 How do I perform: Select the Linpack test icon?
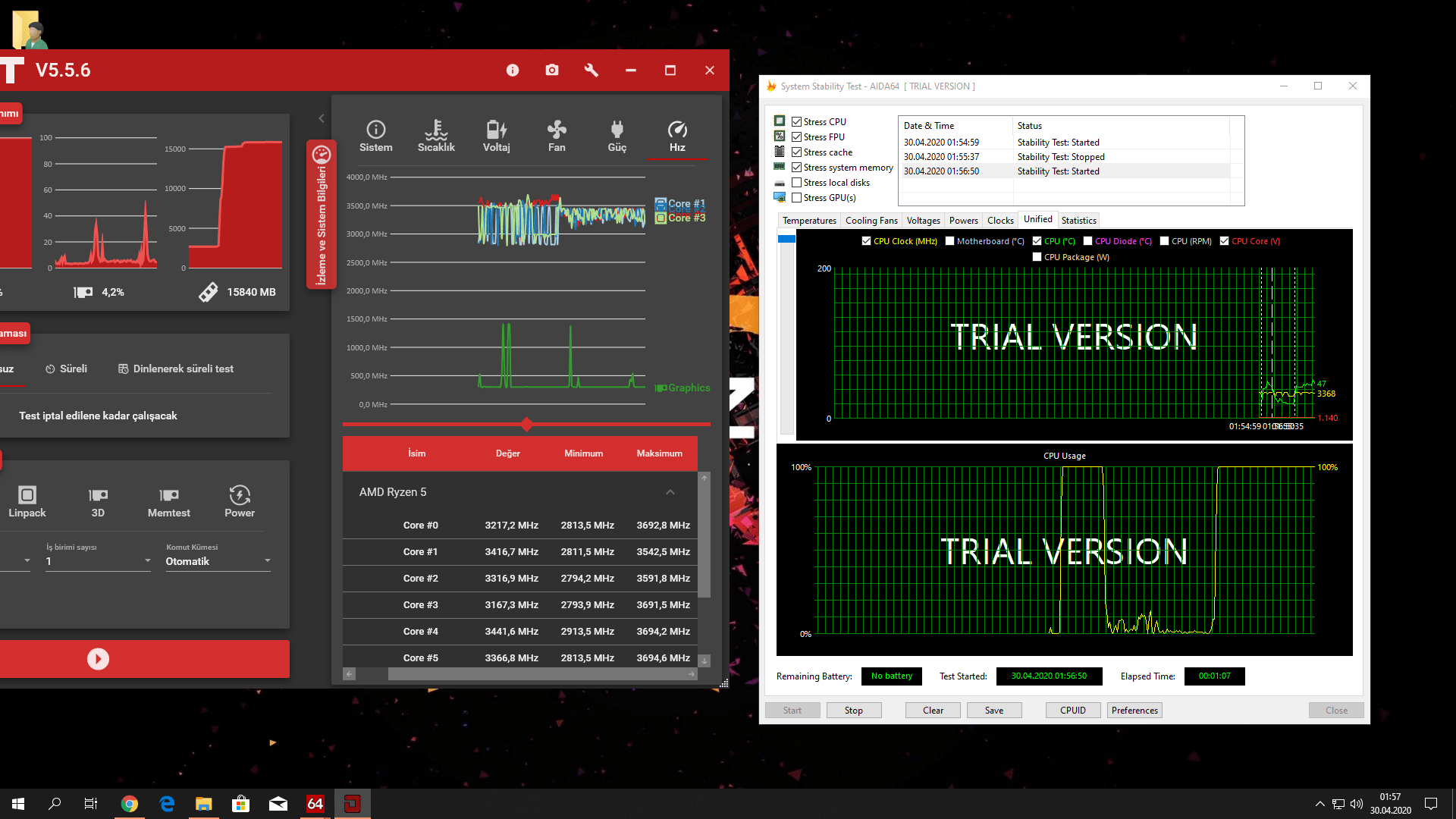coord(27,501)
